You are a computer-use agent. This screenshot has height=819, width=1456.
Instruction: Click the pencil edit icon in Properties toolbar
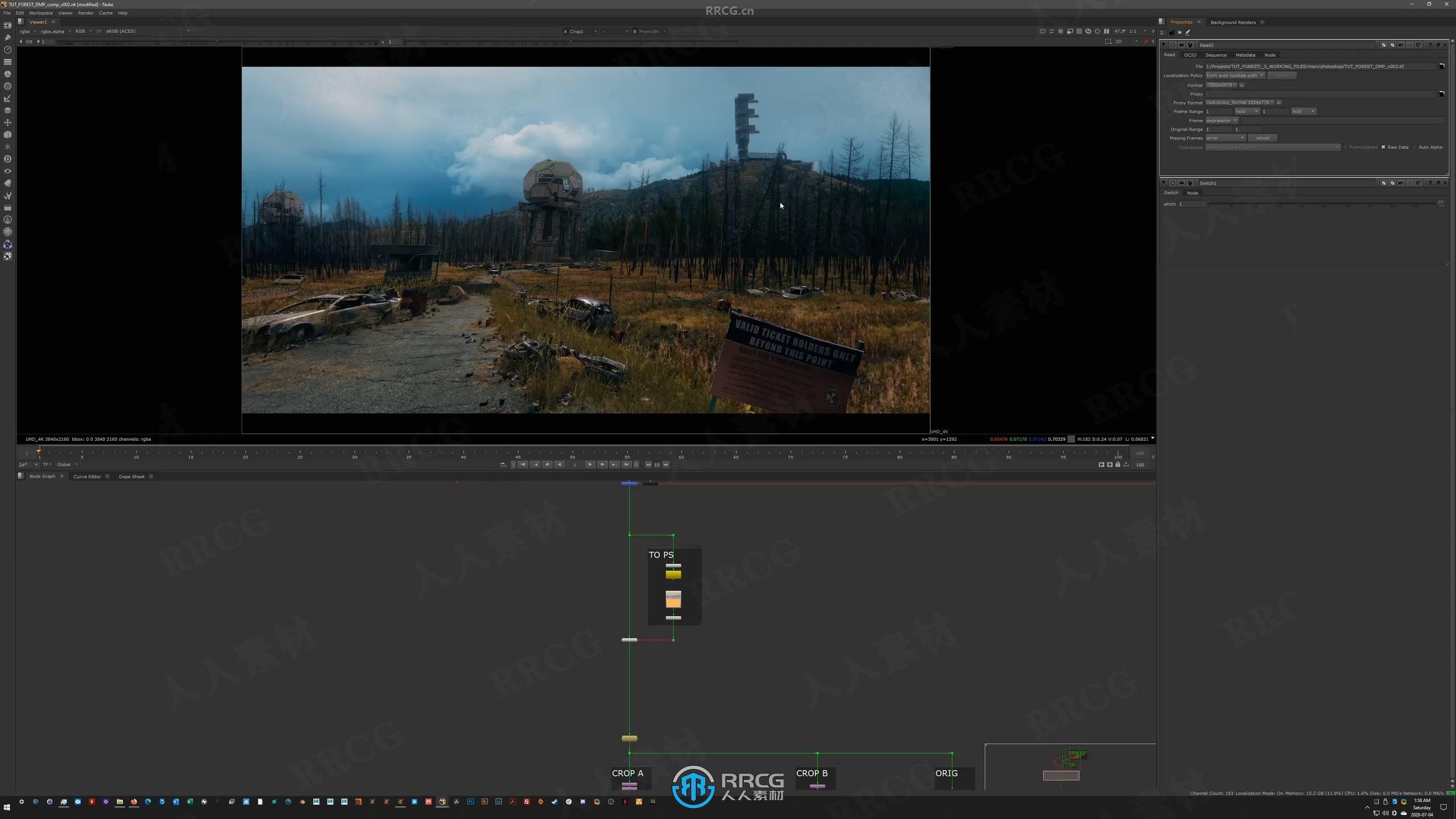click(1188, 32)
